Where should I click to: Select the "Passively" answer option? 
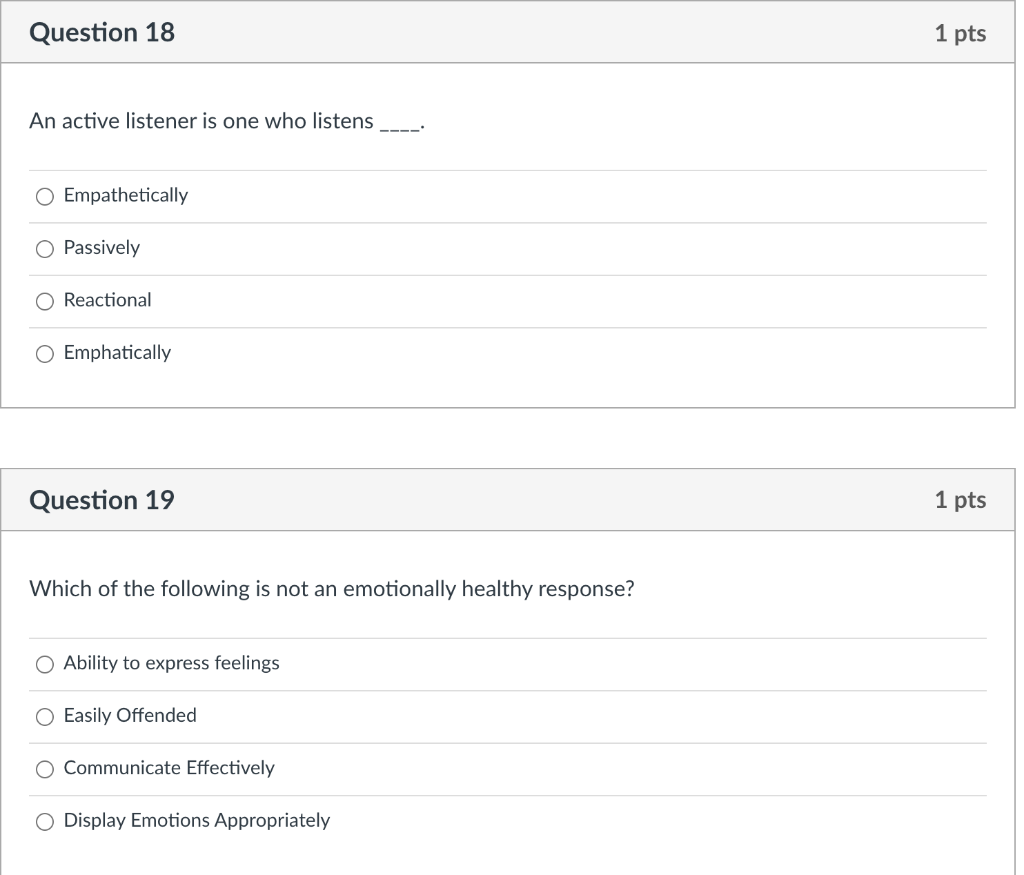[44, 248]
